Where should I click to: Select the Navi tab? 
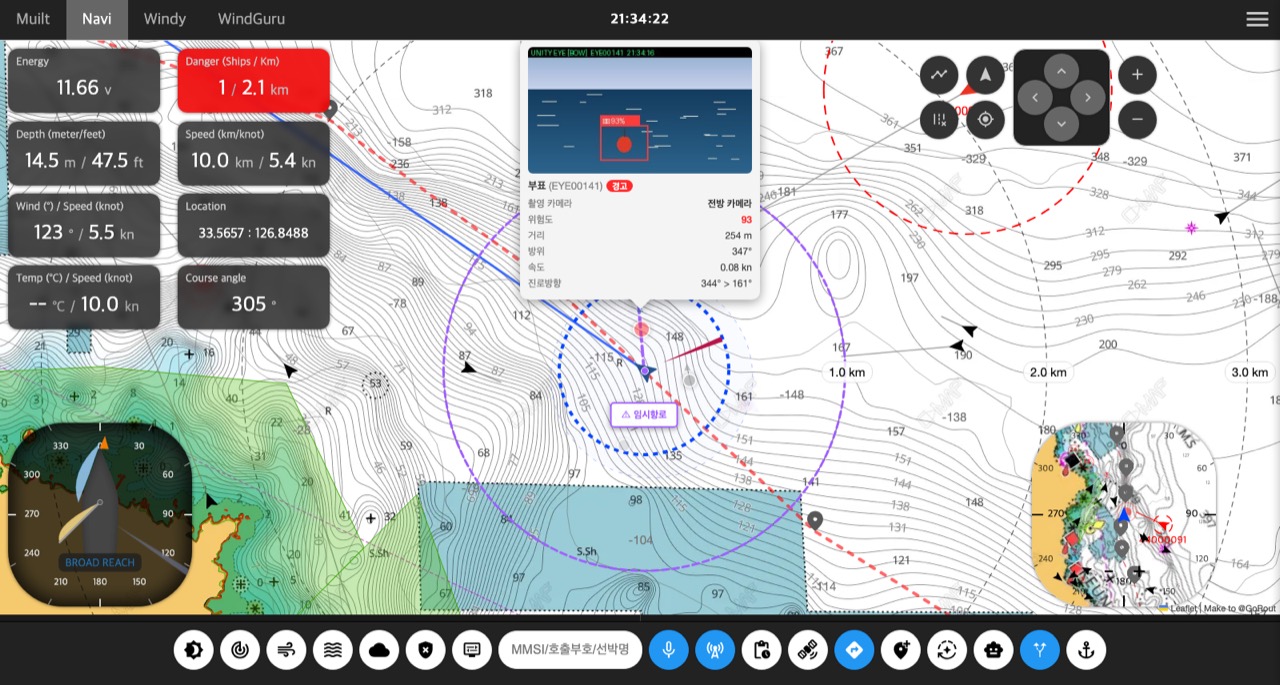97,19
